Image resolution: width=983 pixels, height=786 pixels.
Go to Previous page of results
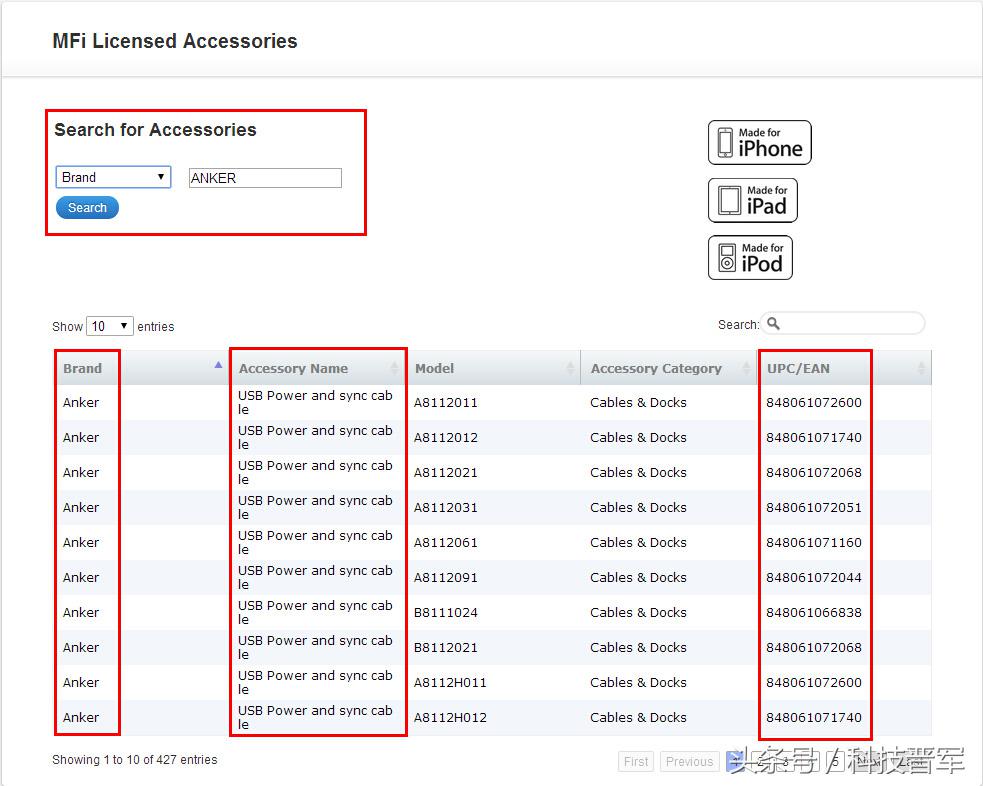click(689, 762)
